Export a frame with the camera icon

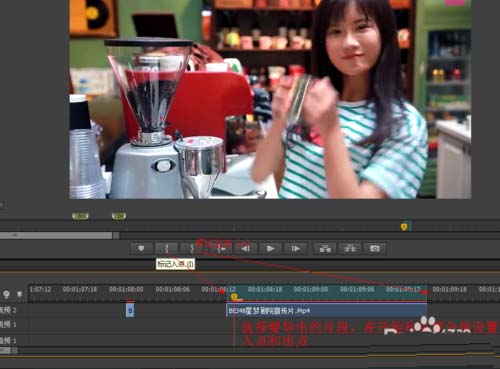(x=375, y=249)
